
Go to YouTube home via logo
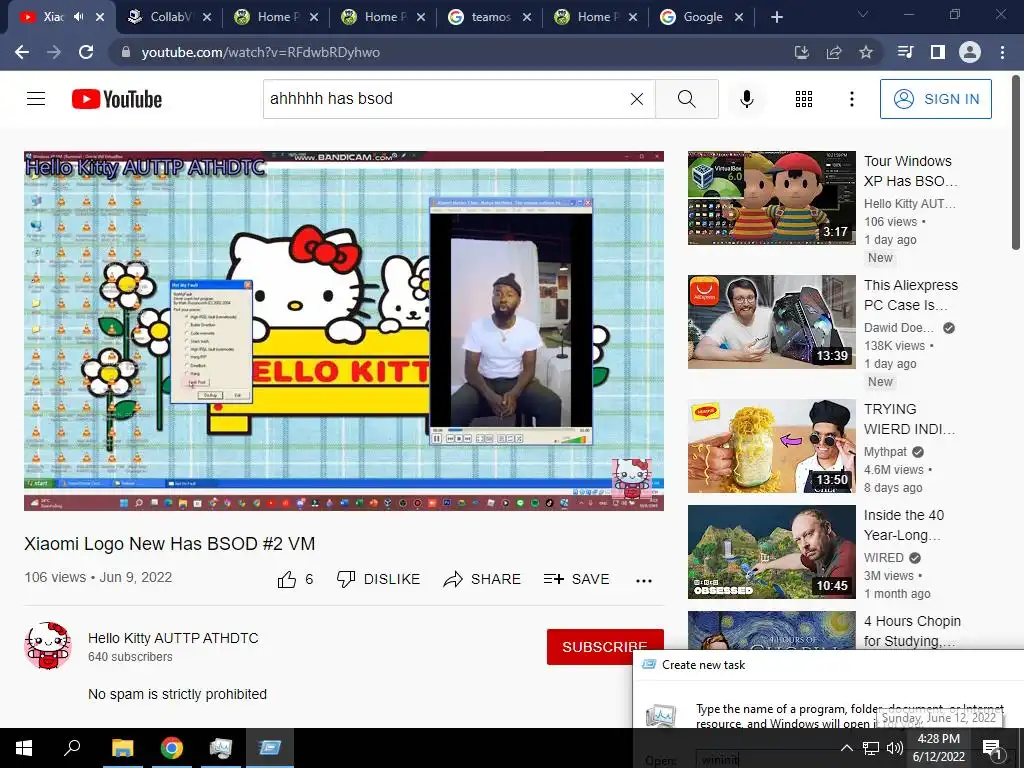click(117, 99)
